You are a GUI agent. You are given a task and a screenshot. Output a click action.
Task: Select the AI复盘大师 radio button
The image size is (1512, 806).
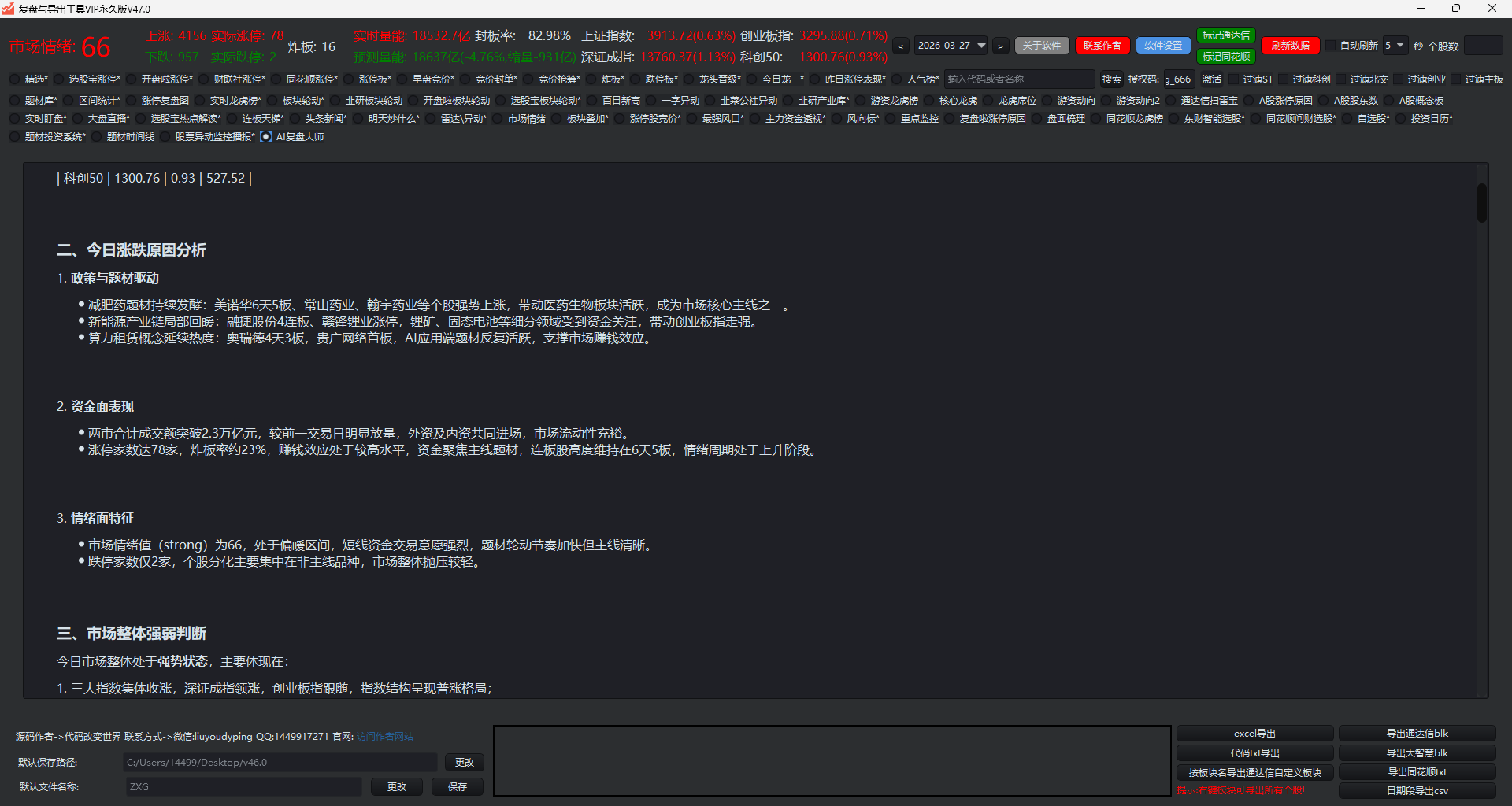pos(266,137)
